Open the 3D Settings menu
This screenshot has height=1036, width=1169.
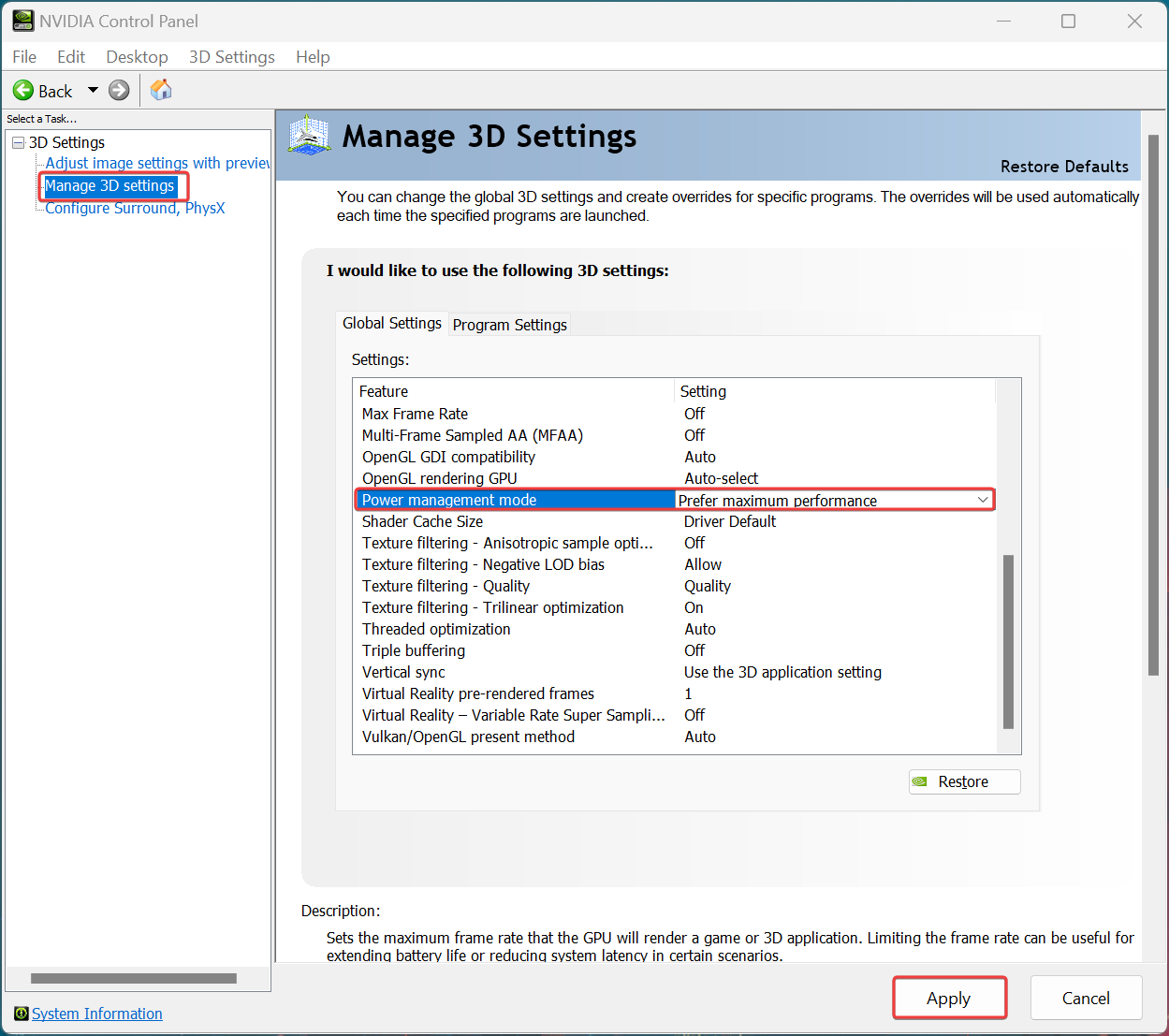click(231, 57)
